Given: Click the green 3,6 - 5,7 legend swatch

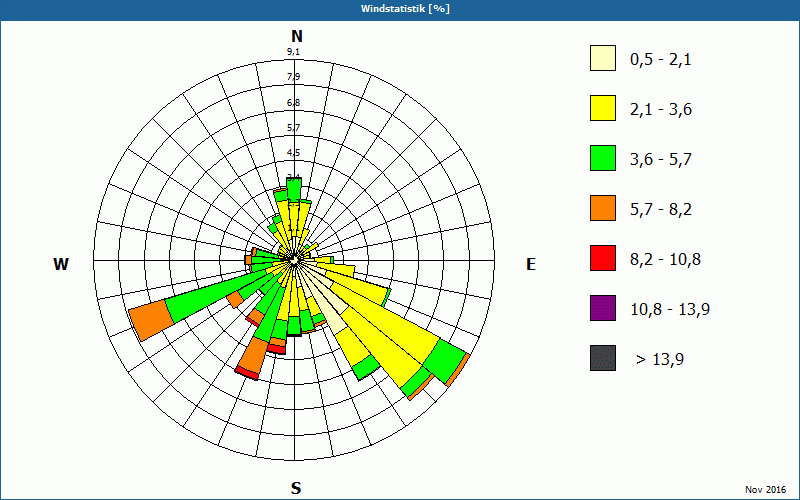Looking at the screenshot, I should pos(603,158).
